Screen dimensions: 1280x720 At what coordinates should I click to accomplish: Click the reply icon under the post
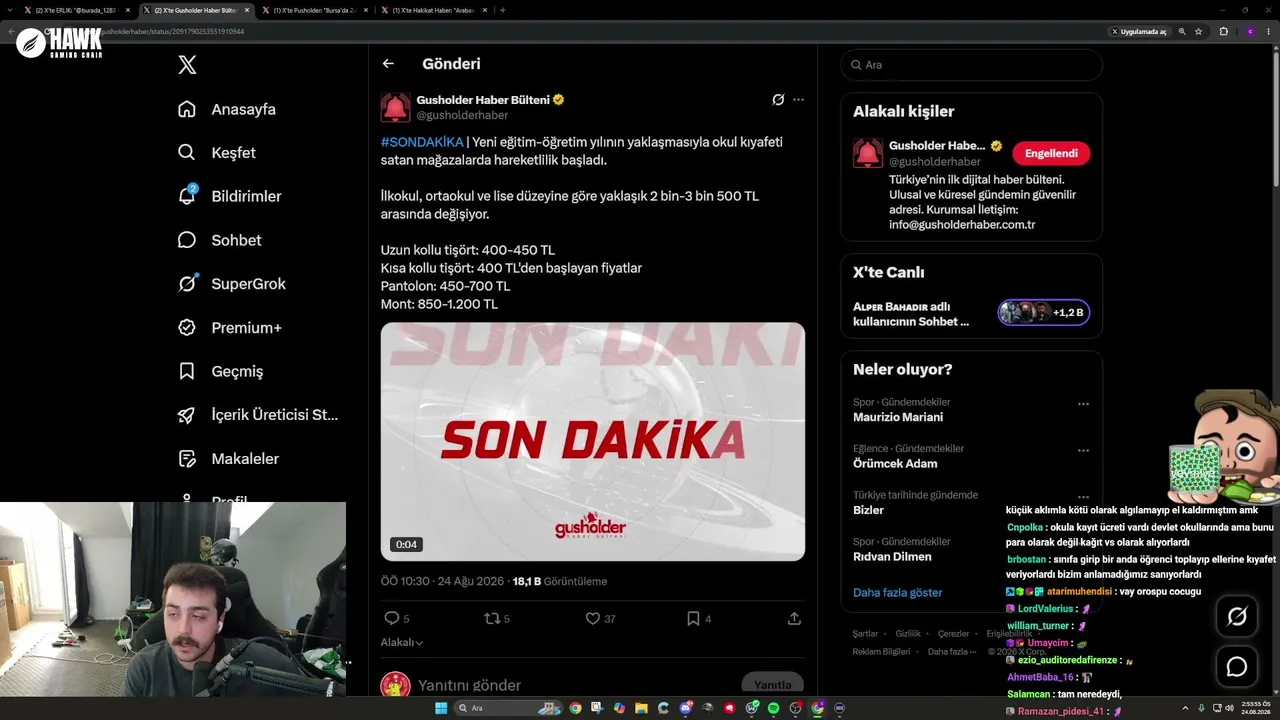[392, 619]
